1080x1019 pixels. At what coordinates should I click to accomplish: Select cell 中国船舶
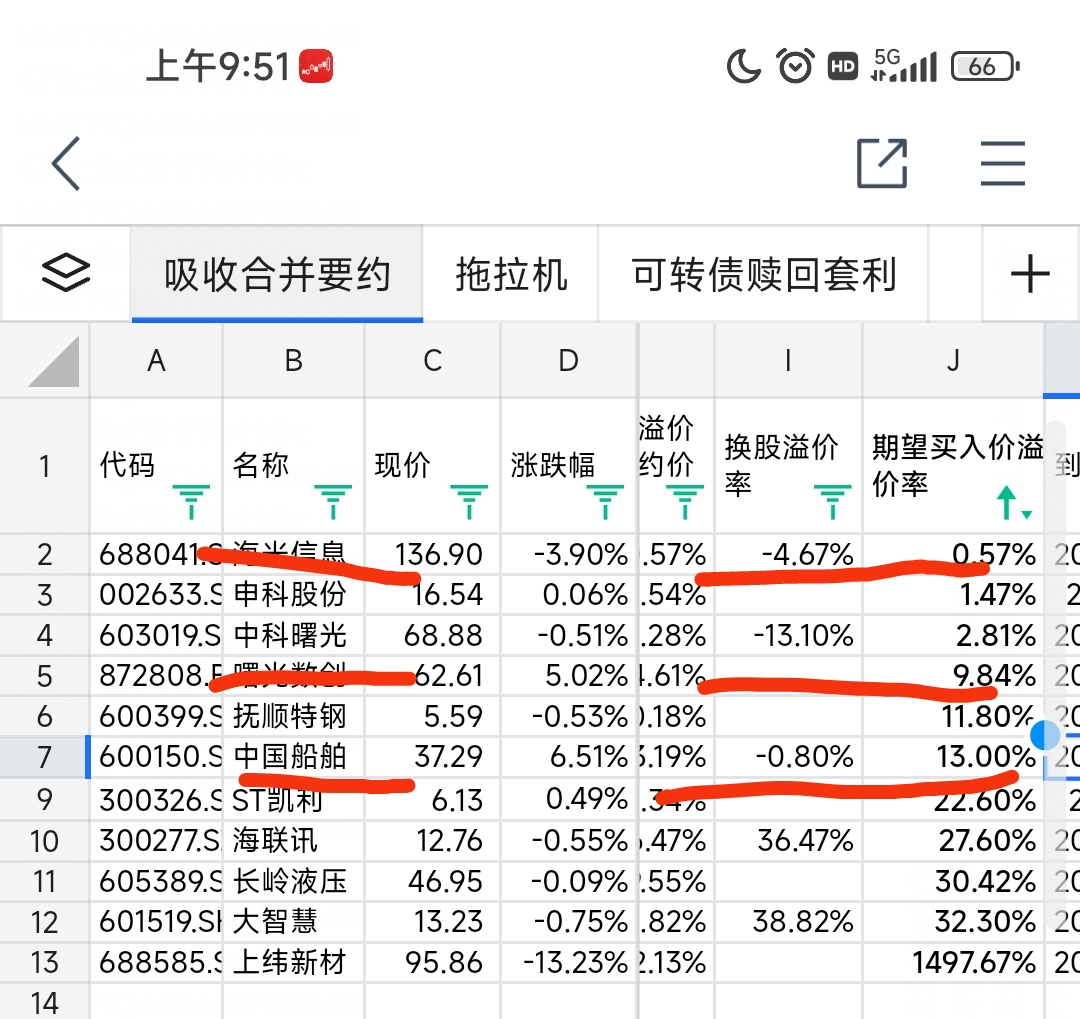click(x=294, y=757)
